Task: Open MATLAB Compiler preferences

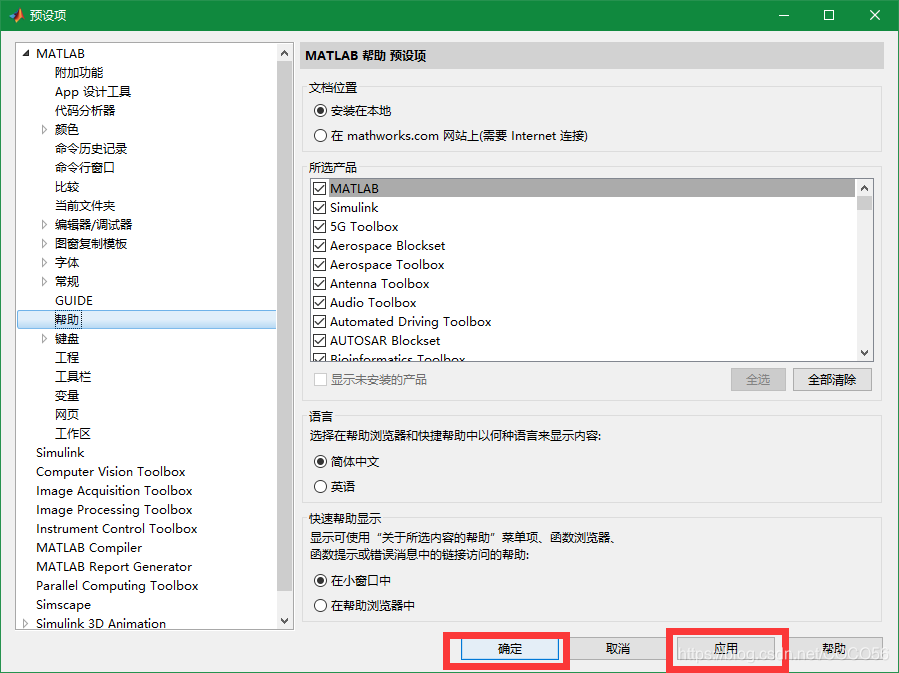Action: pos(89,547)
